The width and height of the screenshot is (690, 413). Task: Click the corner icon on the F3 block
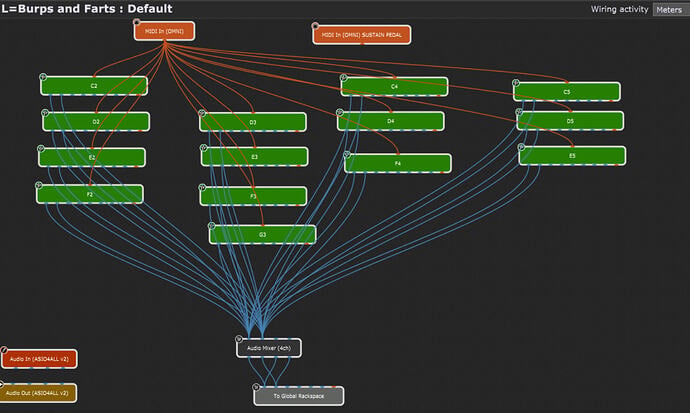202,187
